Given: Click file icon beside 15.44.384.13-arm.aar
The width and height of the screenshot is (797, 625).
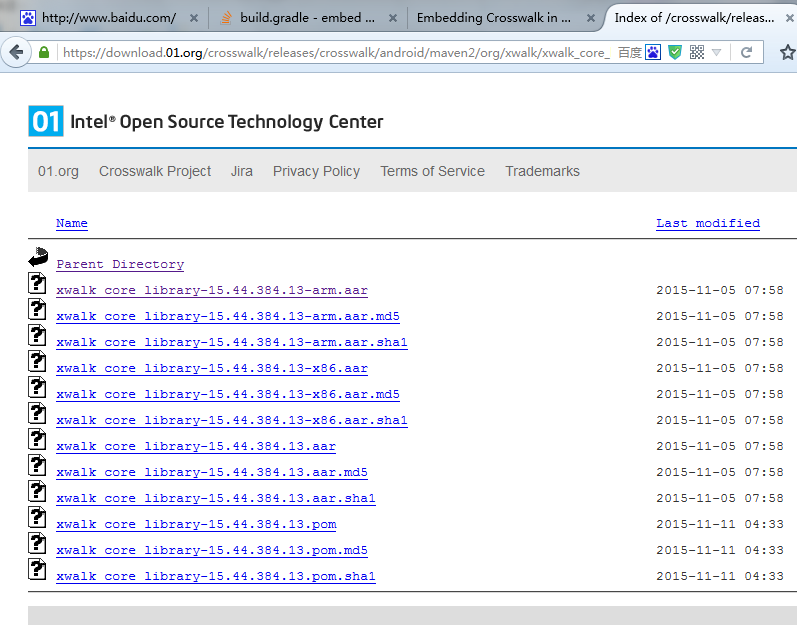Looking at the screenshot, I should click(x=37, y=283).
